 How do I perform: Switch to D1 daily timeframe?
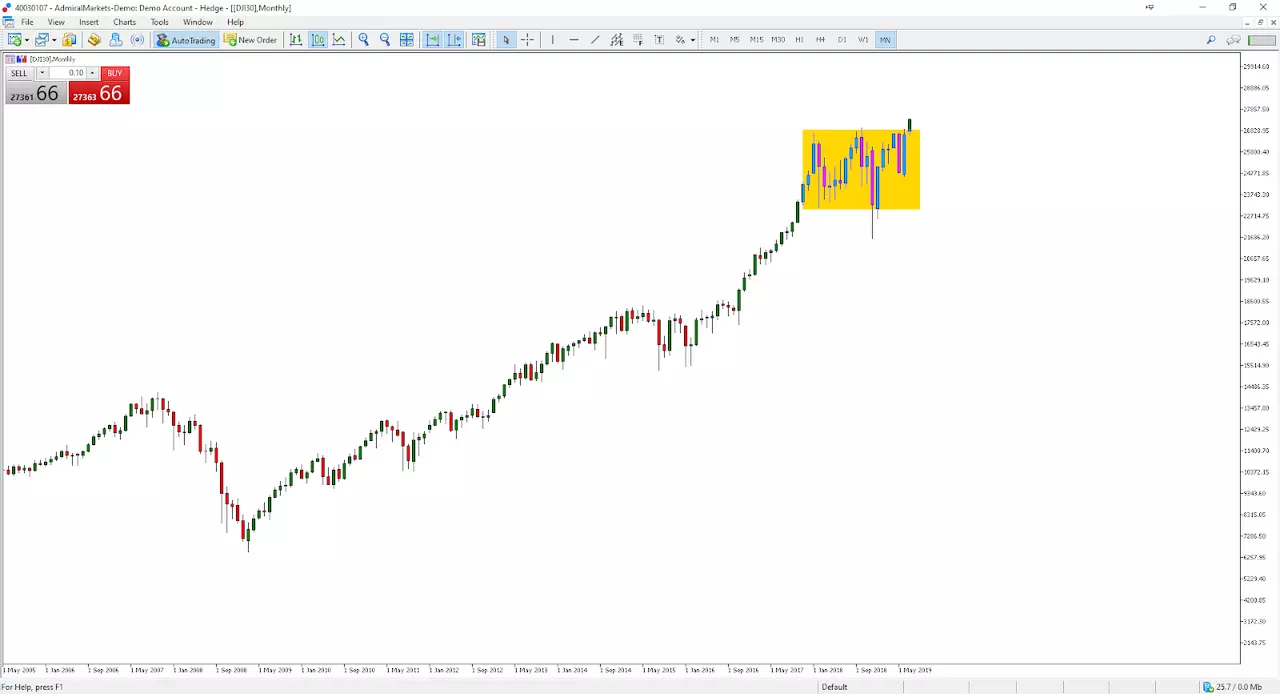(842, 40)
